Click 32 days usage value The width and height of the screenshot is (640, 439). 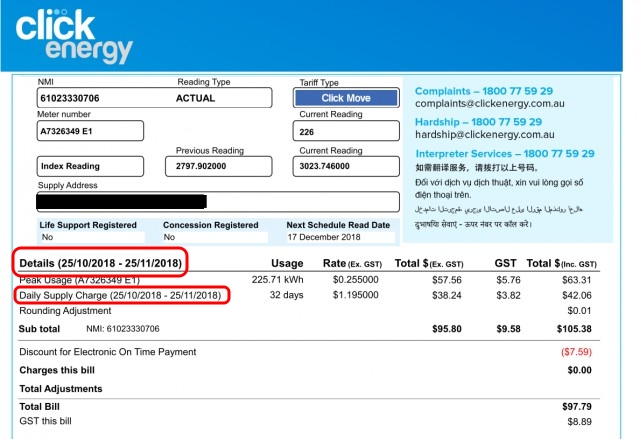coord(287,295)
